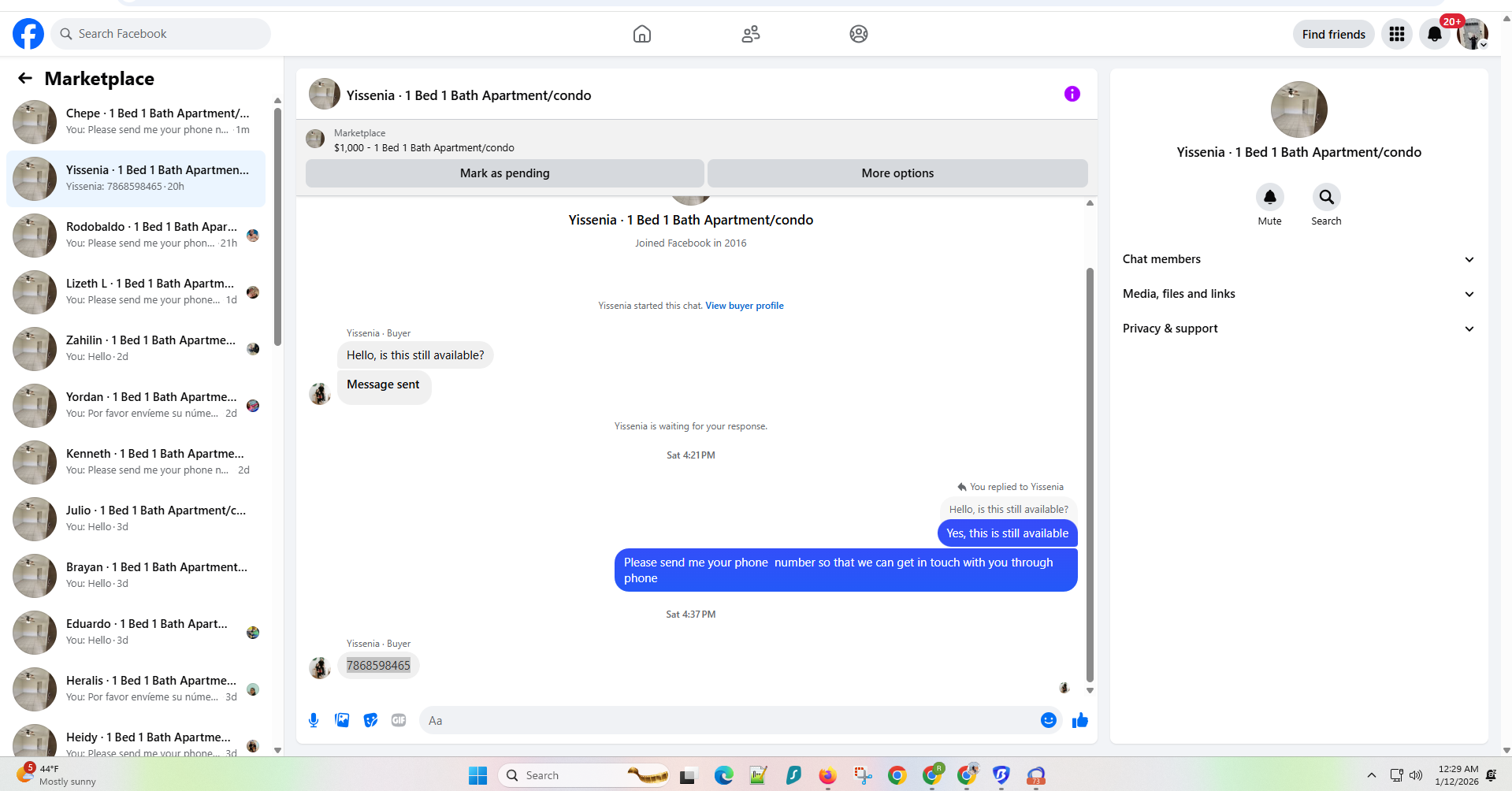Click Yissenia's large profile thumbnail in right panel
Screen dimensions: 1512x791
(x=1298, y=110)
